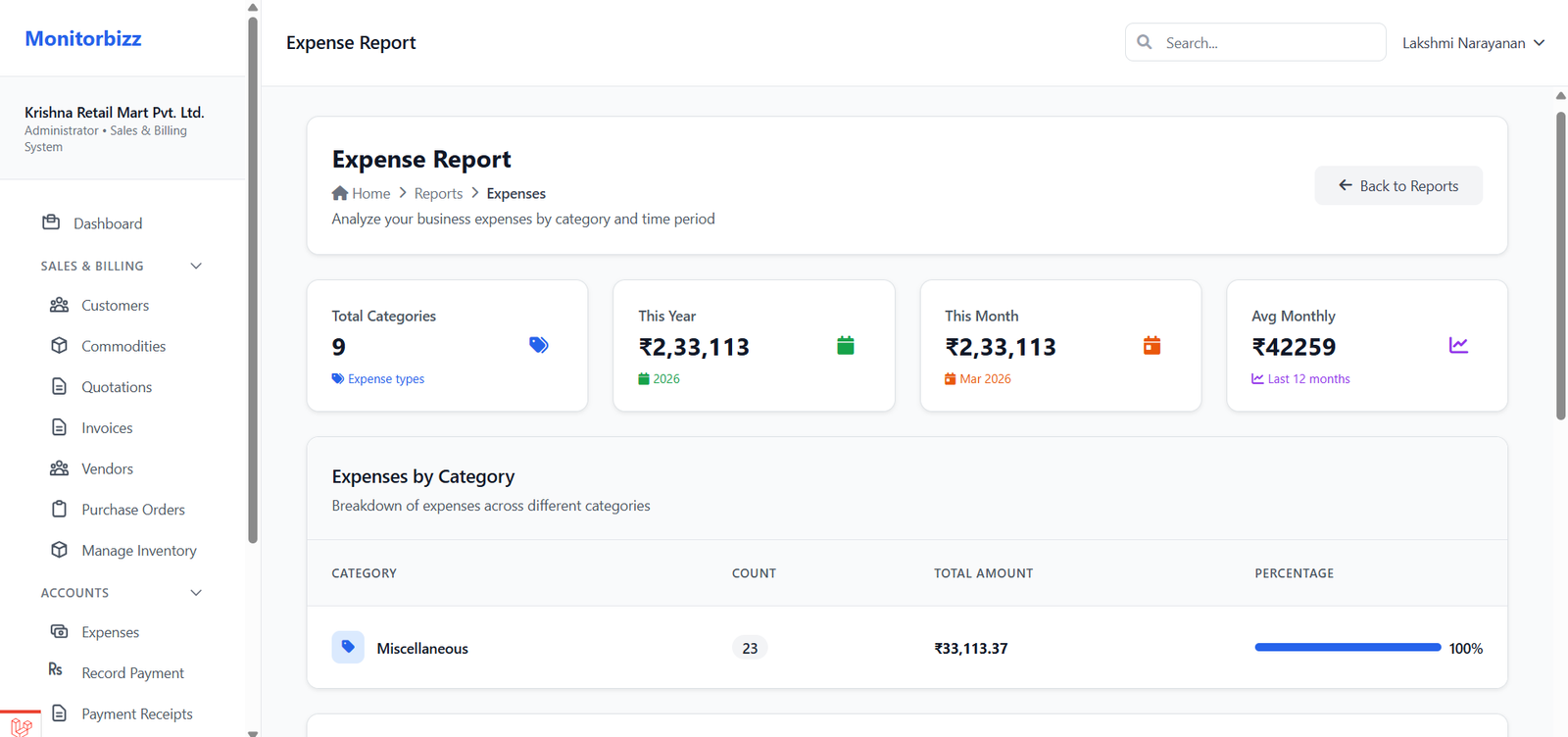This screenshot has height=737, width=1568.
Task: Click the Quotations document icon
Action: click(x=59, y=386)
